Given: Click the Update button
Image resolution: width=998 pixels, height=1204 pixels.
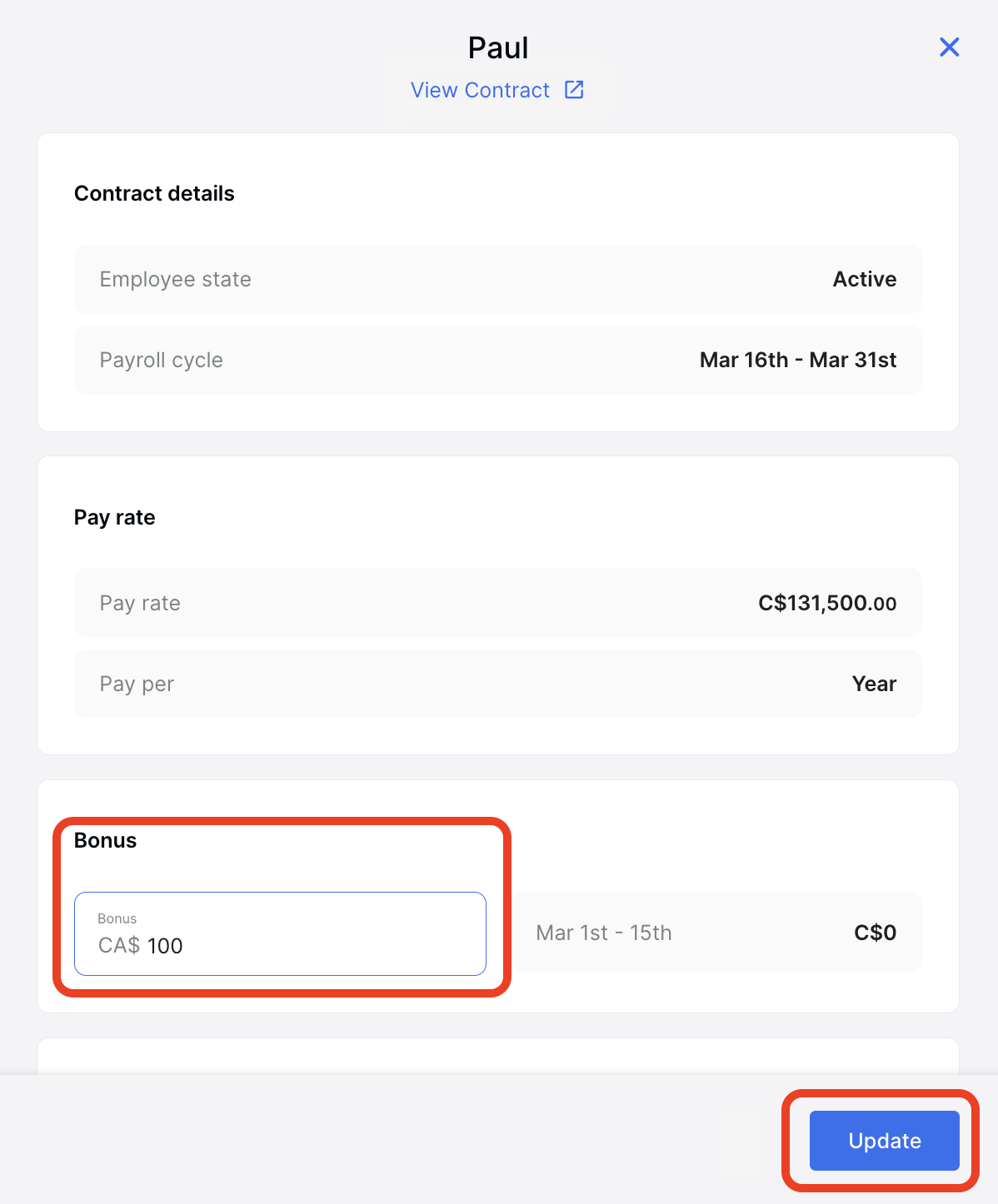Looking at the screenshot, I should coord(884,1141).
